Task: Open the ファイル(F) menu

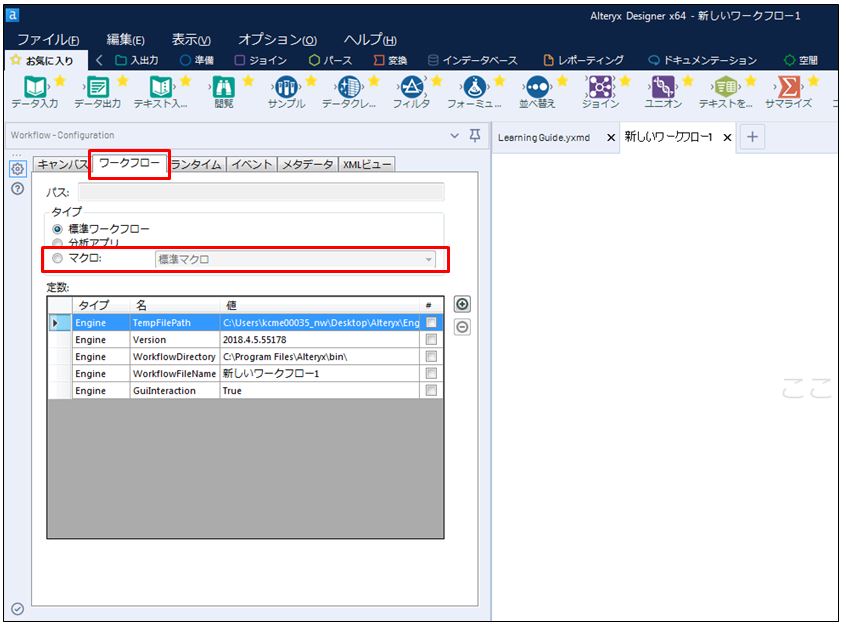Action: point(48,40)
